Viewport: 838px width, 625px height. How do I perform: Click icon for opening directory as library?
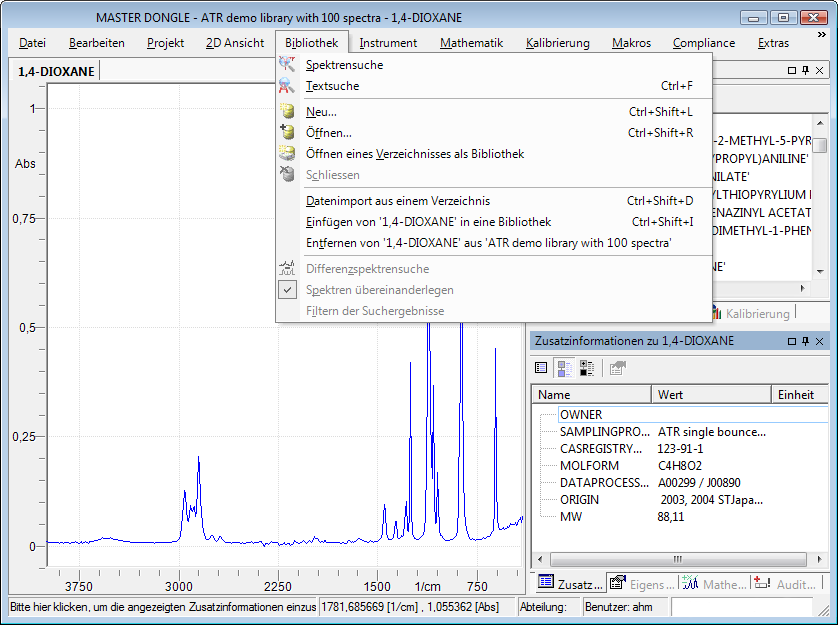point(287,154)
